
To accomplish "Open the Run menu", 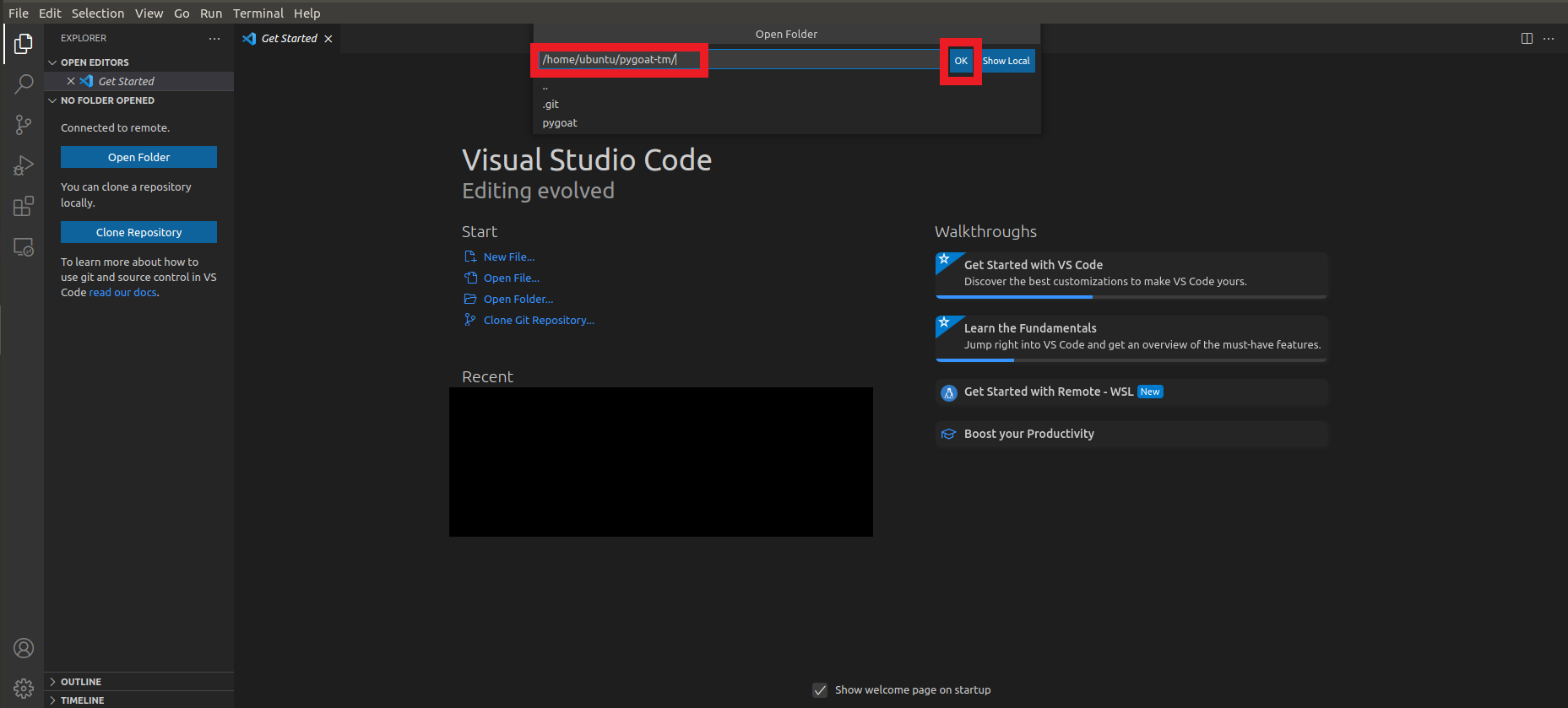I will [211, 14].
